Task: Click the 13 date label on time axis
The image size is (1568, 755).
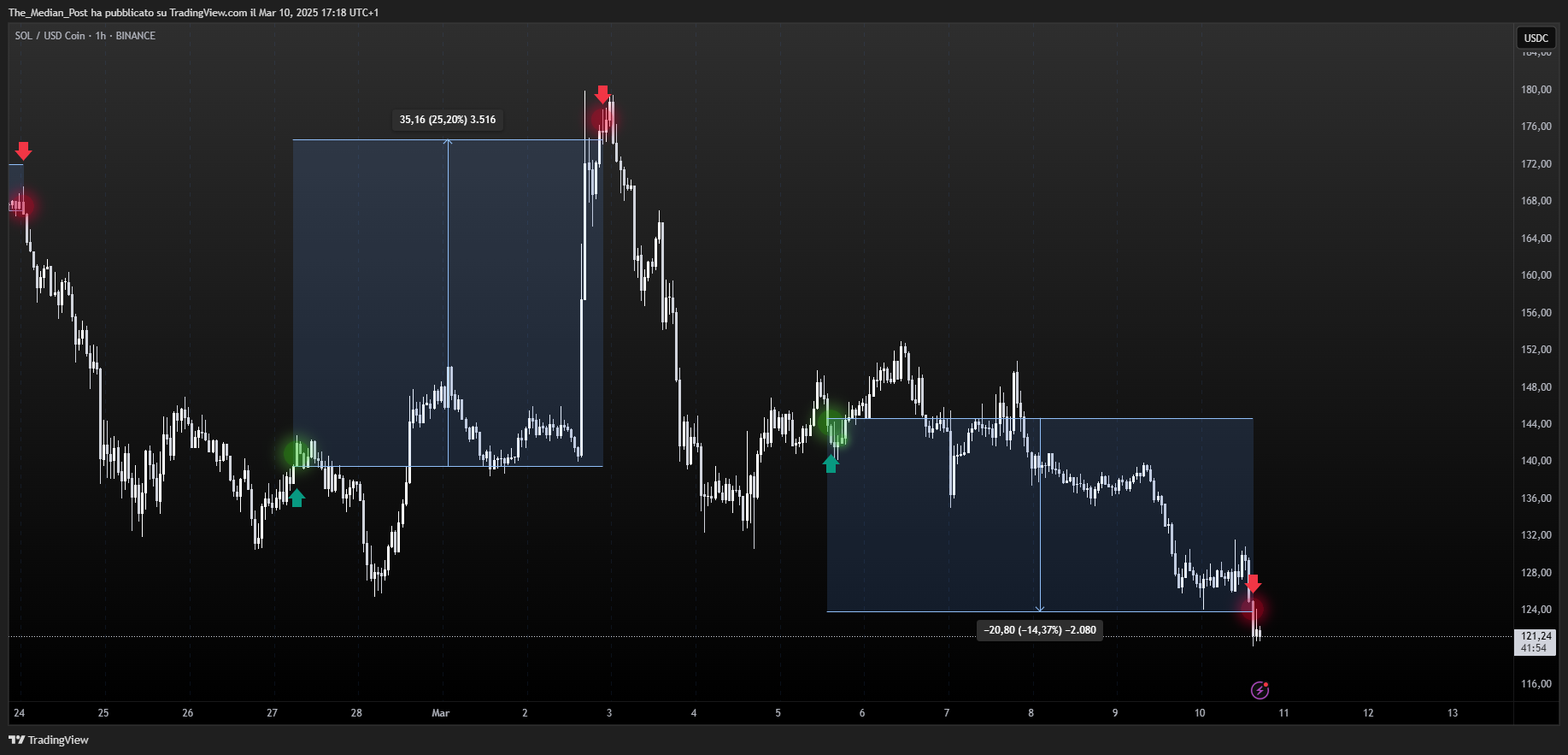Action: tap(1453, 713)
